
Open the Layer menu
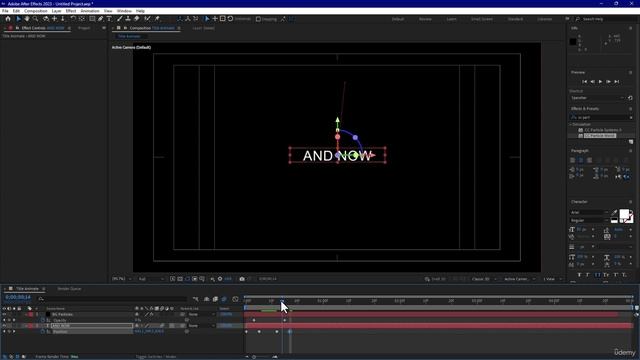pyautogui.click(x=56, y=11)
